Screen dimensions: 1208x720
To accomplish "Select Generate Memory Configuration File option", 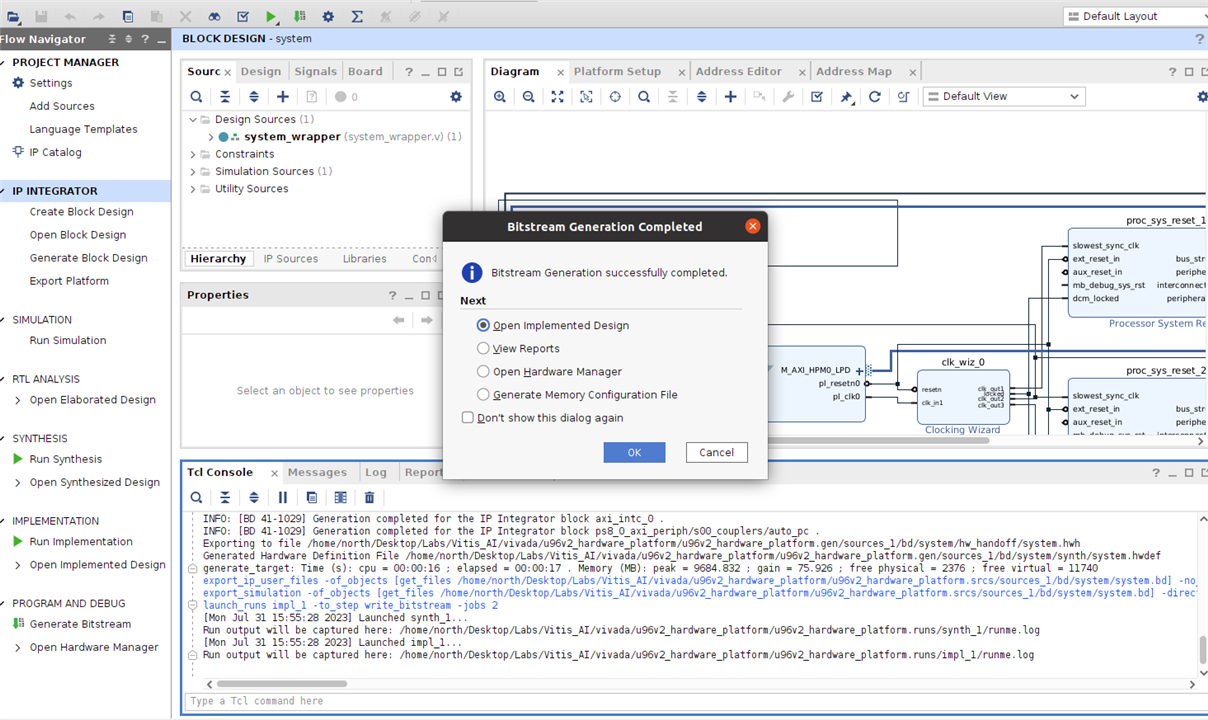I will point(484,394).
